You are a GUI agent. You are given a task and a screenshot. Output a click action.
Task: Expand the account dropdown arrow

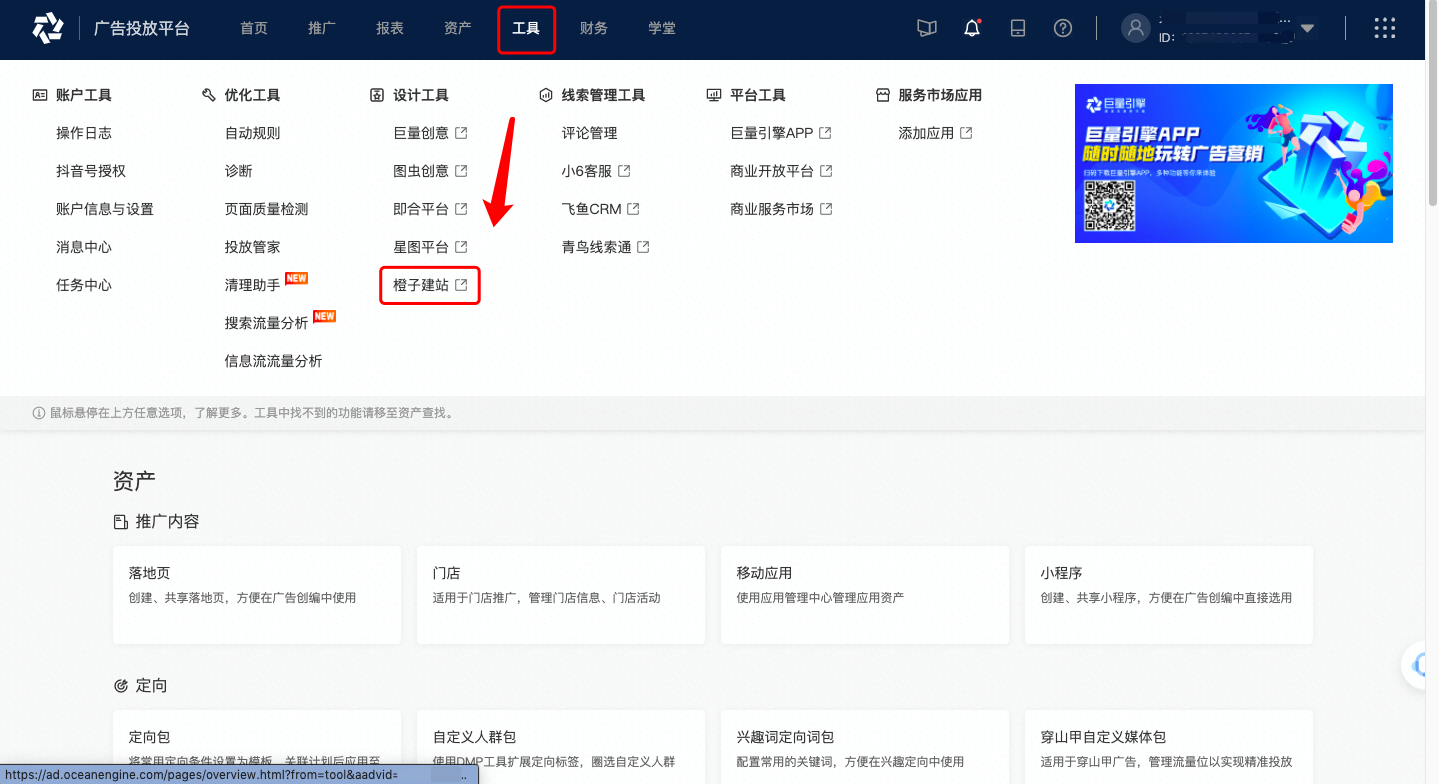pos(1308,30)
